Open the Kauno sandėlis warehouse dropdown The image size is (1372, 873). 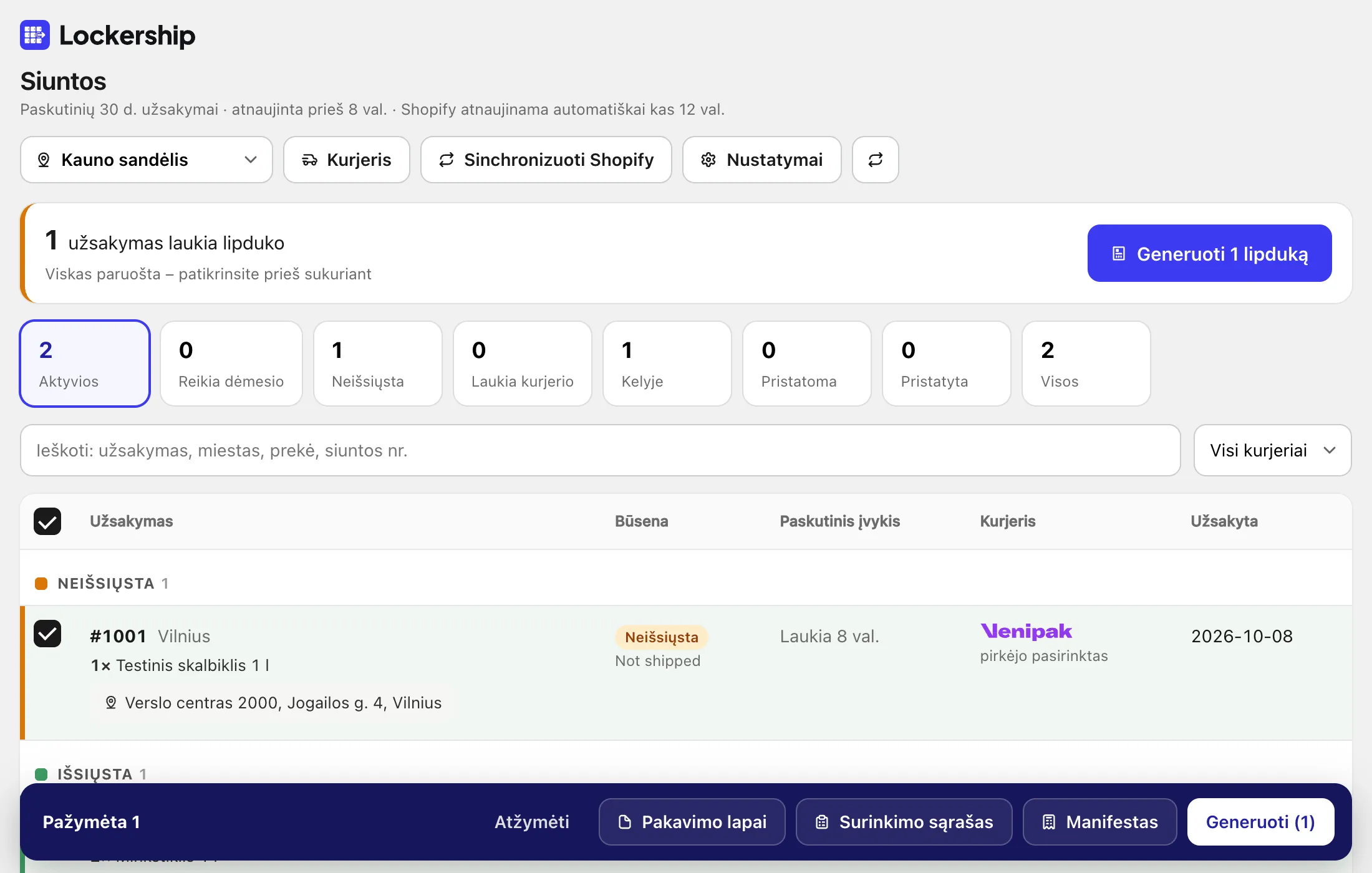[x=147, y=160]
